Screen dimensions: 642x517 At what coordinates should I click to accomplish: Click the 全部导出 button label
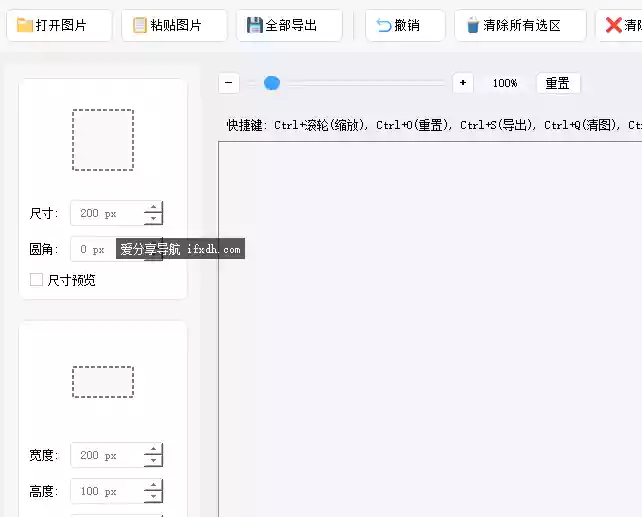pos(291,25)
